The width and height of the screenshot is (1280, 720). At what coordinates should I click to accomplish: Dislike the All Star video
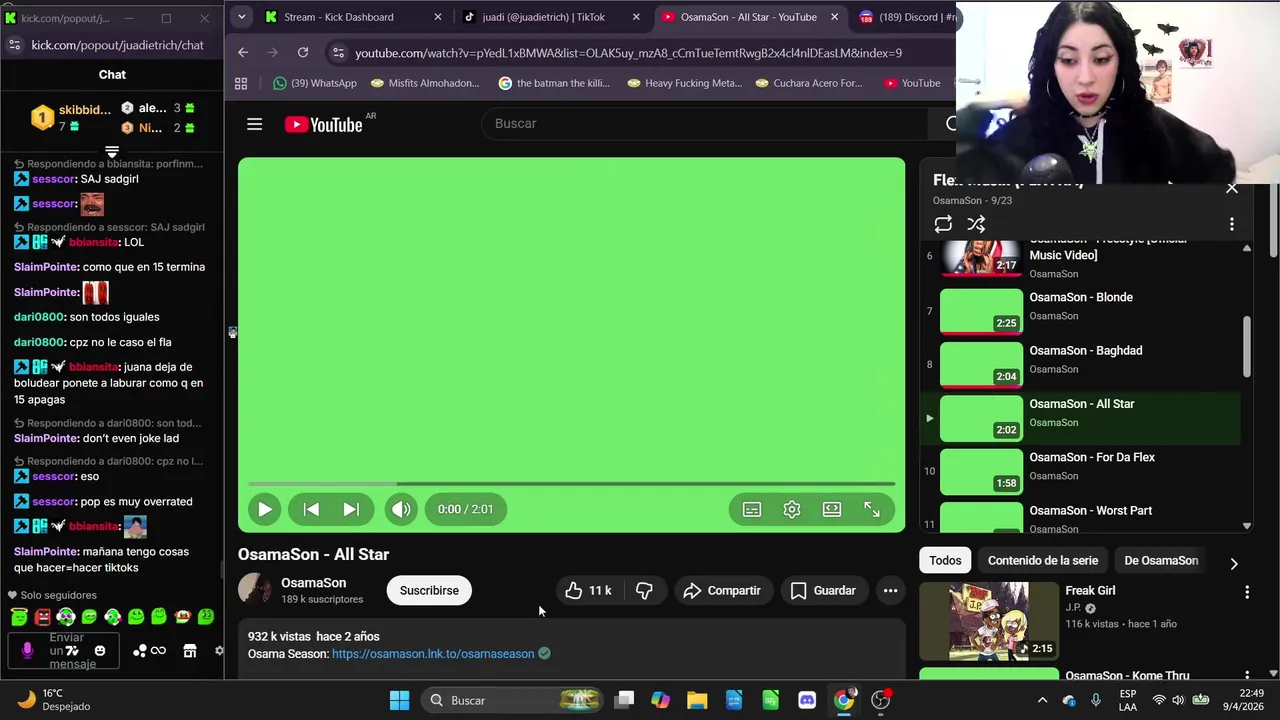pos(644,591)
